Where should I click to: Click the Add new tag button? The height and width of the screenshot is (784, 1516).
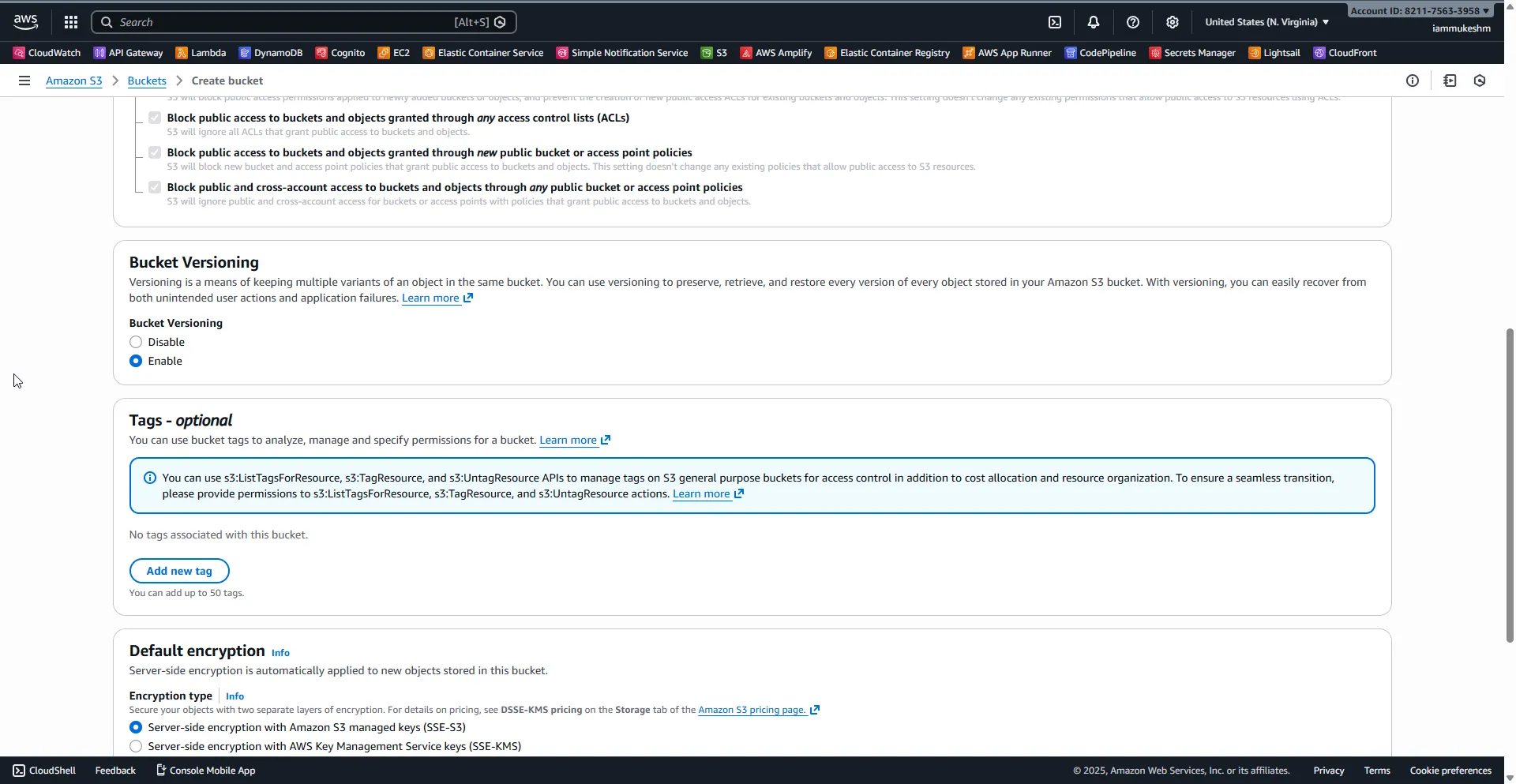click(x=179, y=570)
